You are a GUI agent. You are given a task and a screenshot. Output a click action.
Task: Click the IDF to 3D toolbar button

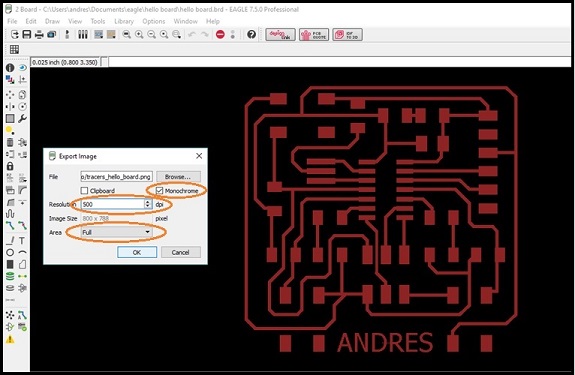[347, 35]
